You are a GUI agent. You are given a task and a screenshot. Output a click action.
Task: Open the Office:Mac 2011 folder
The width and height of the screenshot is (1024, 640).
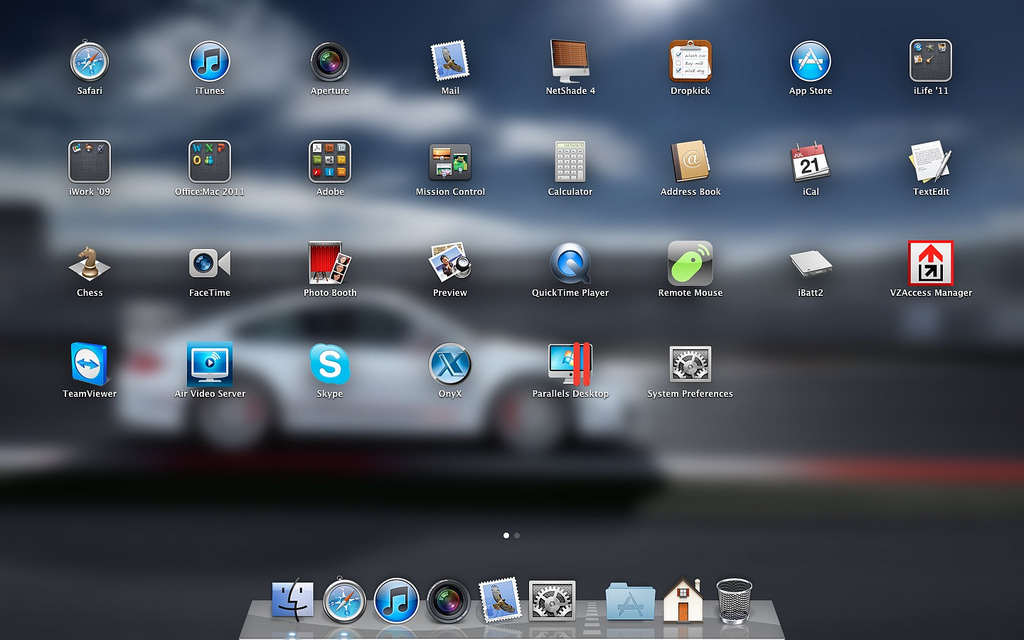tap(210, 161)
